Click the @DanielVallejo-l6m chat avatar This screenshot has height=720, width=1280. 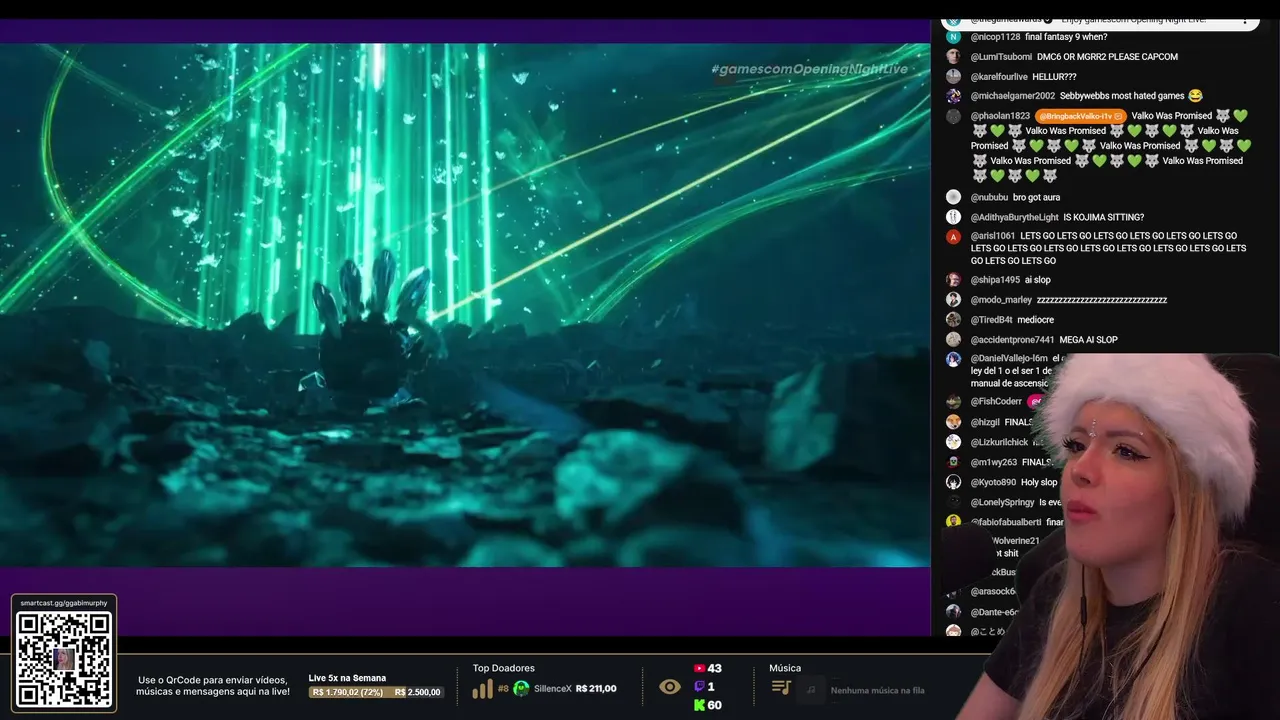point(953,359)
